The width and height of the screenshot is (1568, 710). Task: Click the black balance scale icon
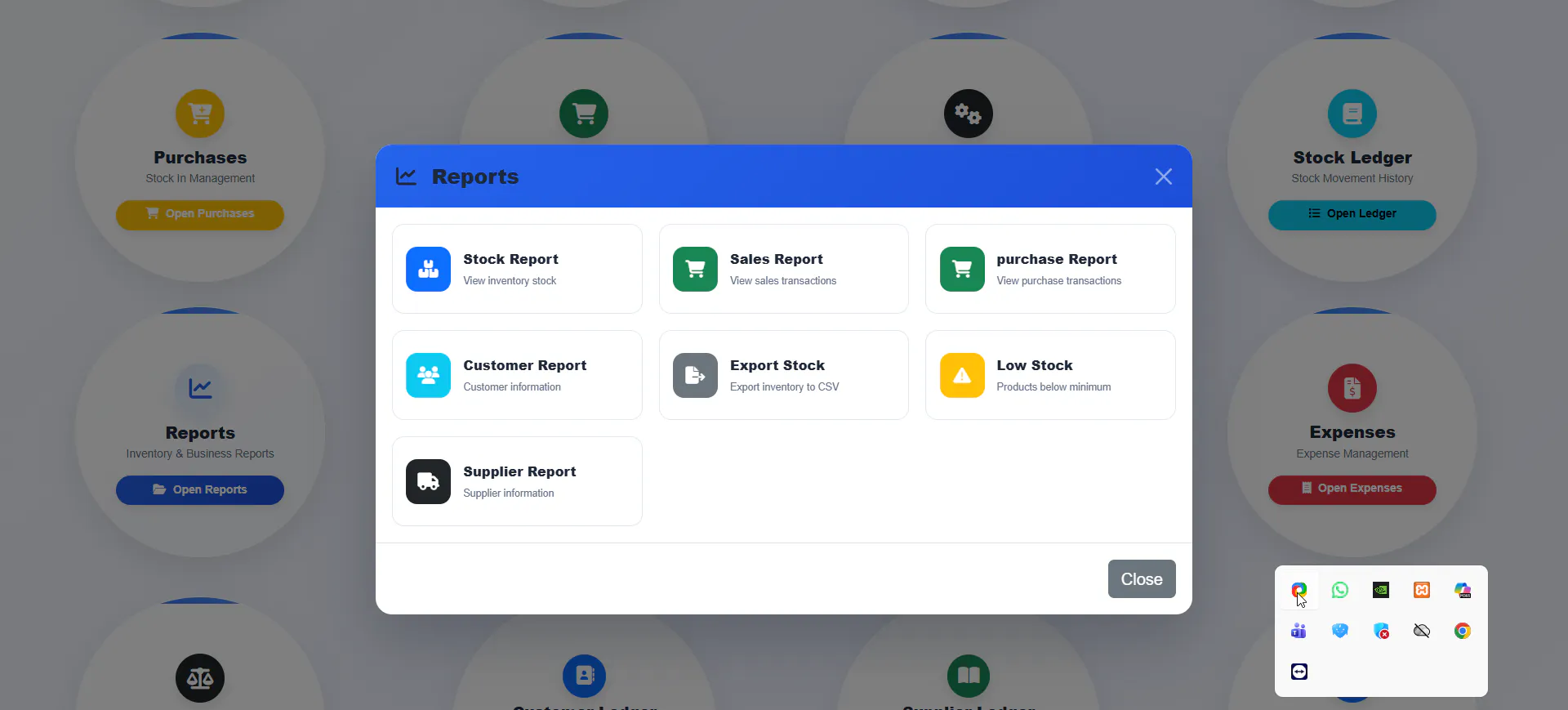[200, 678]
